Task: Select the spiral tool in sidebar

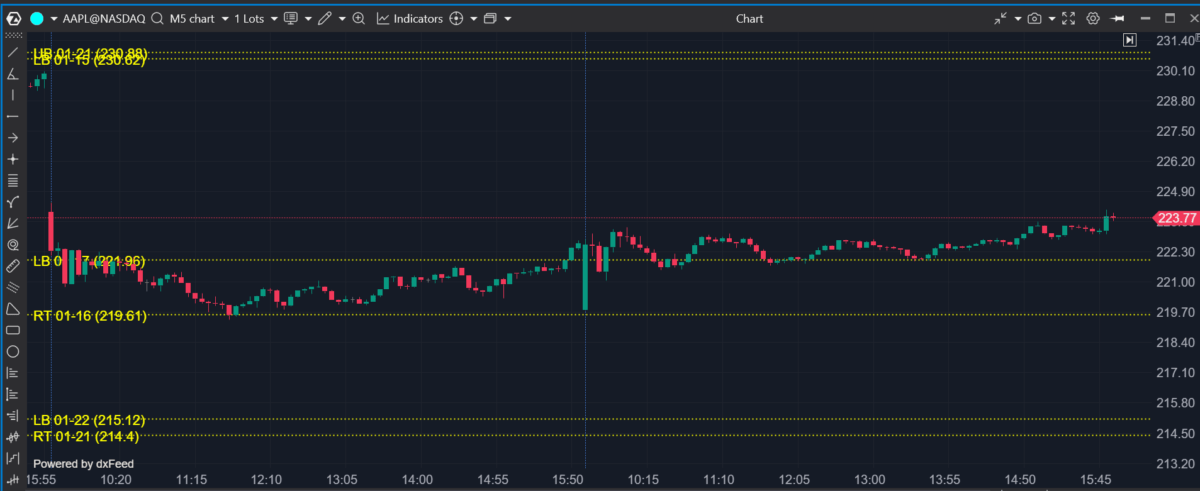Action: coord(12,245)
